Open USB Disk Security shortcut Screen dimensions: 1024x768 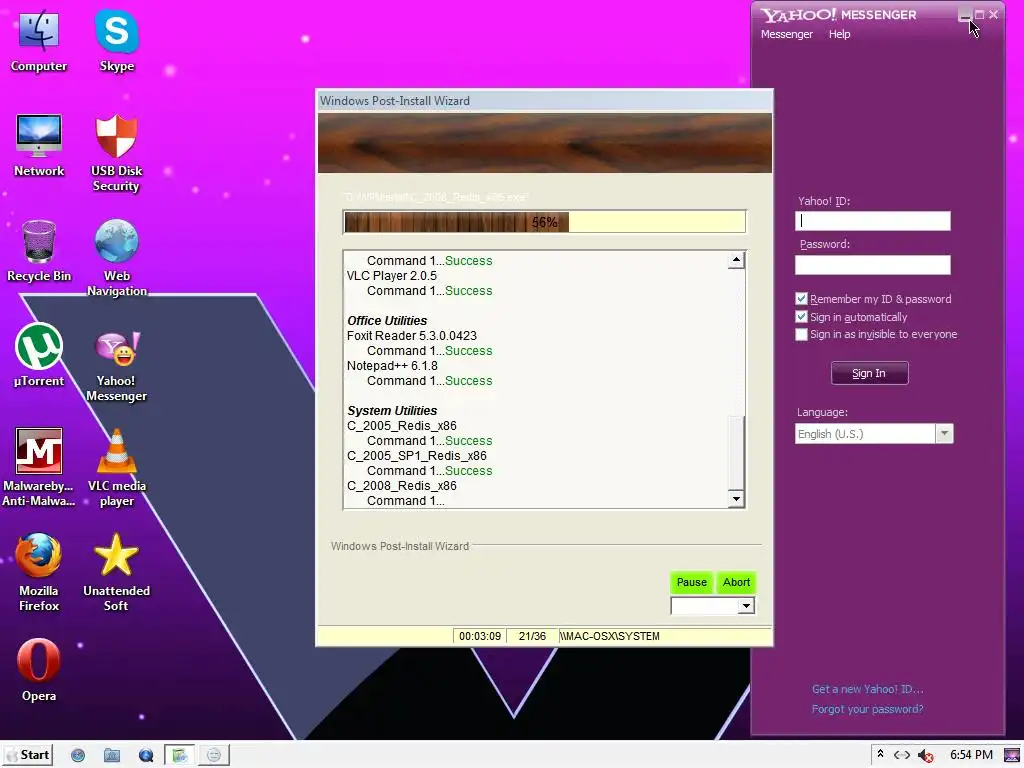click(x=116, y=153)
